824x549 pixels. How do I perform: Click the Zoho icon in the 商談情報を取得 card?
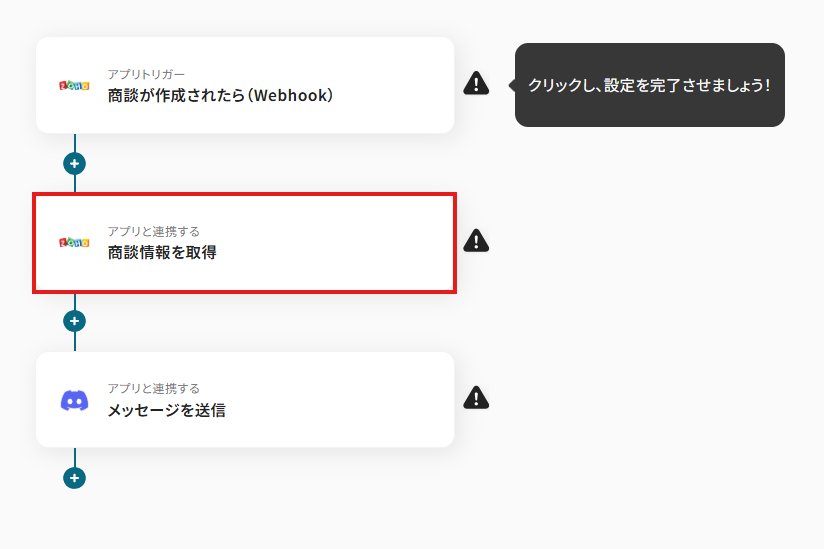coord(74,242)
